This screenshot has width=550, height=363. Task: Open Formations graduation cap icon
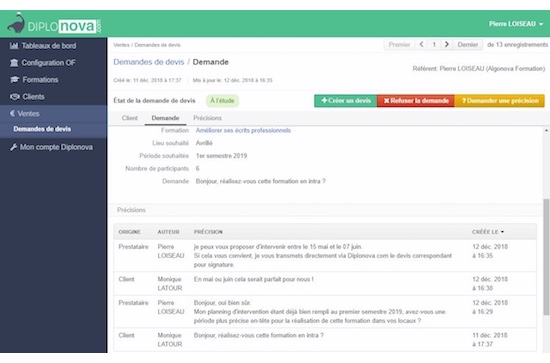tap(14, 80)
